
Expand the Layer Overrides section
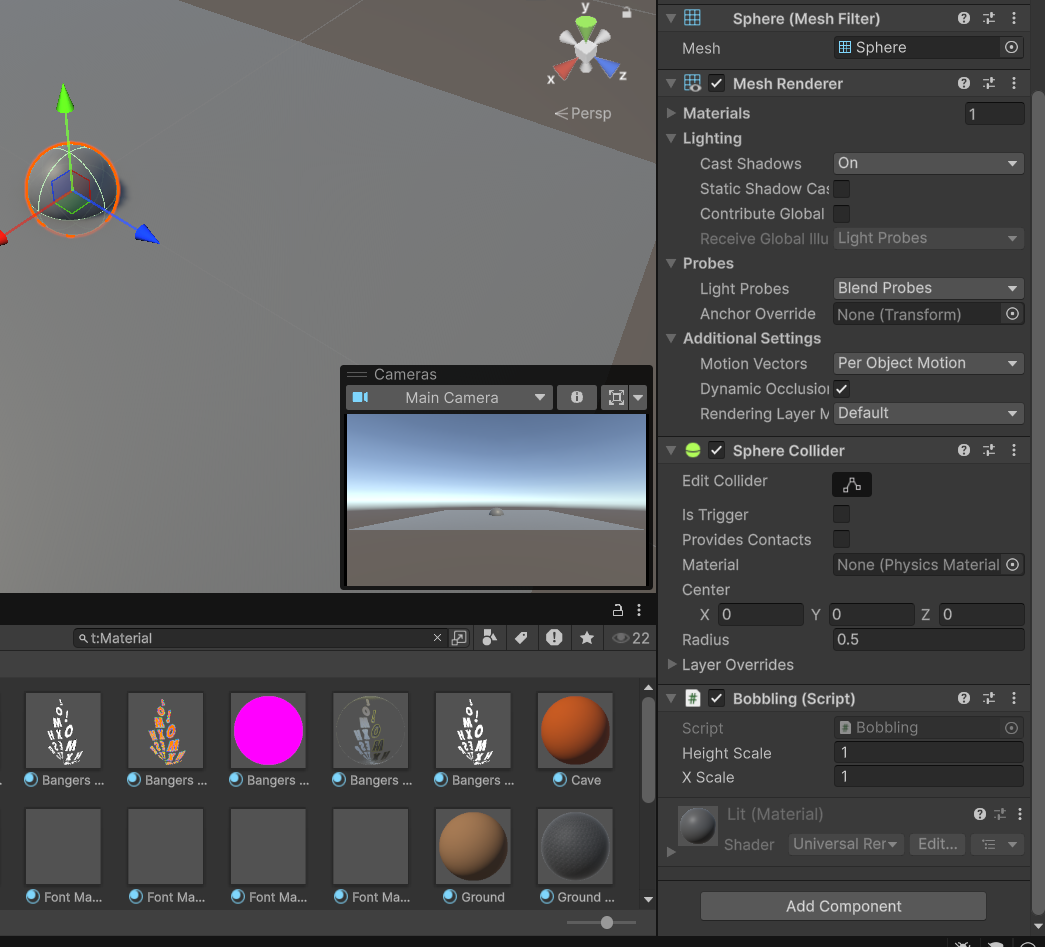click(671, 665)
